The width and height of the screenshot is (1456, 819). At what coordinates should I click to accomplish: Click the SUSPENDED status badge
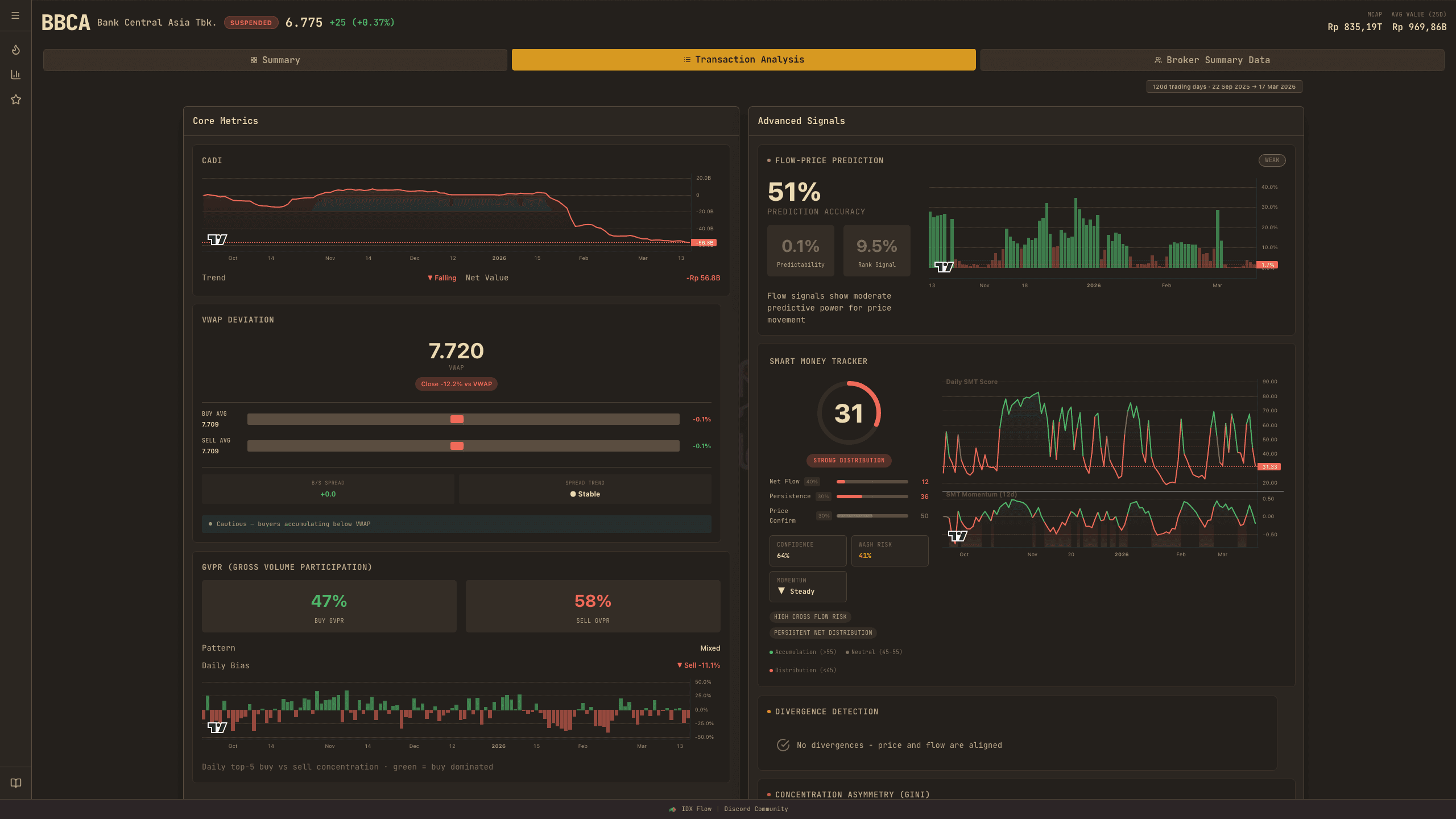tap(251, 23)
